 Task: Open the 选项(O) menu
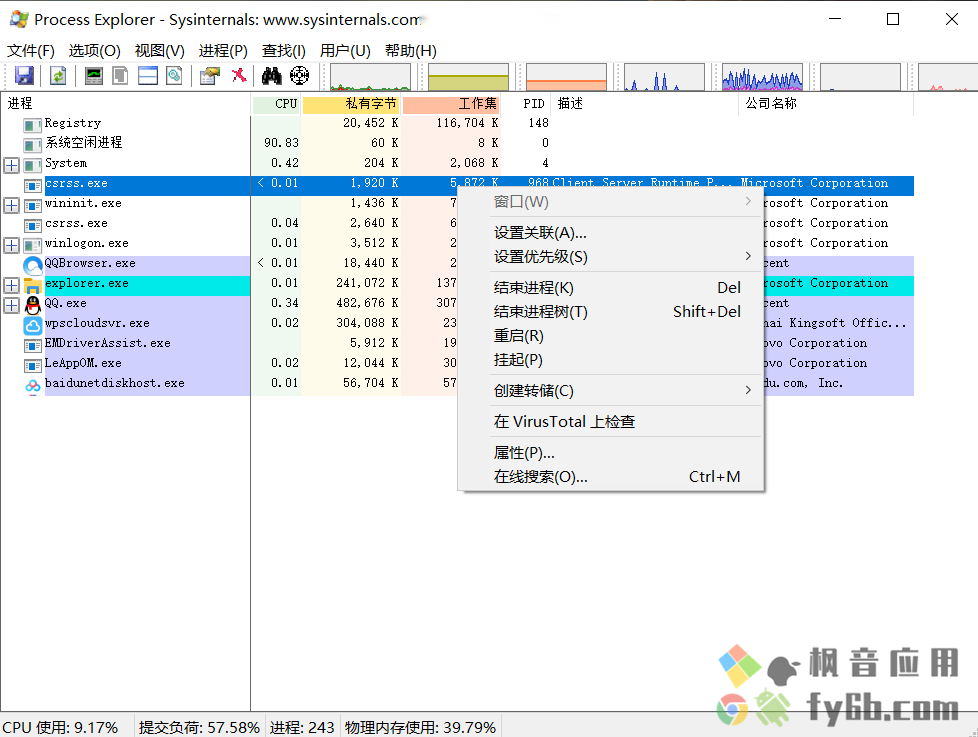[x=94, y=51]
